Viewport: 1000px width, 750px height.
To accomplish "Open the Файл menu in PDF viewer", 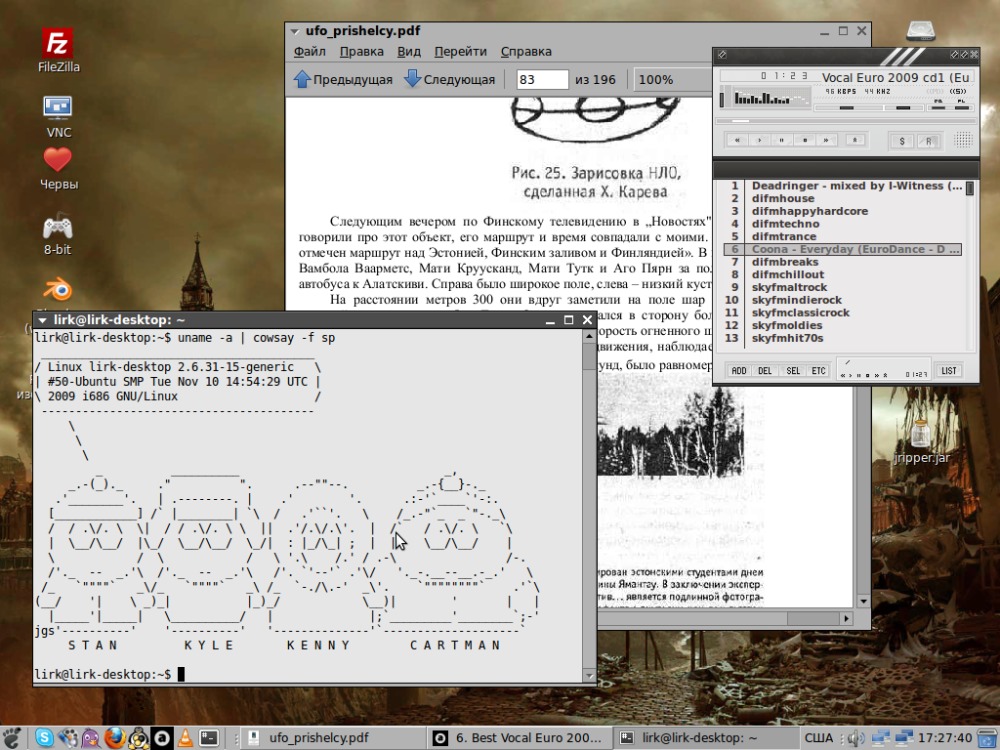I will [309, 52].
